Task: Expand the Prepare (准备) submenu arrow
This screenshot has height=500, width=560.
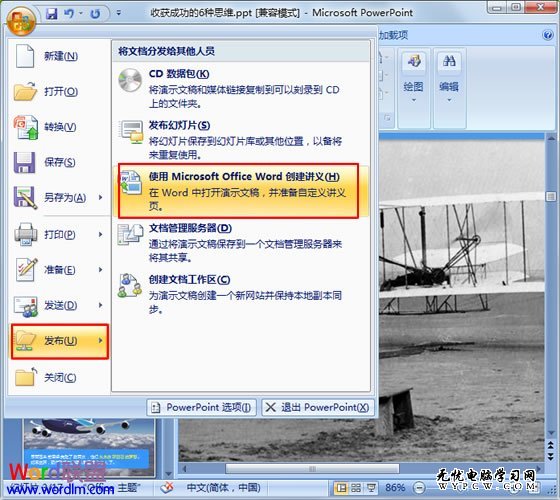Action: coord(100,270)
